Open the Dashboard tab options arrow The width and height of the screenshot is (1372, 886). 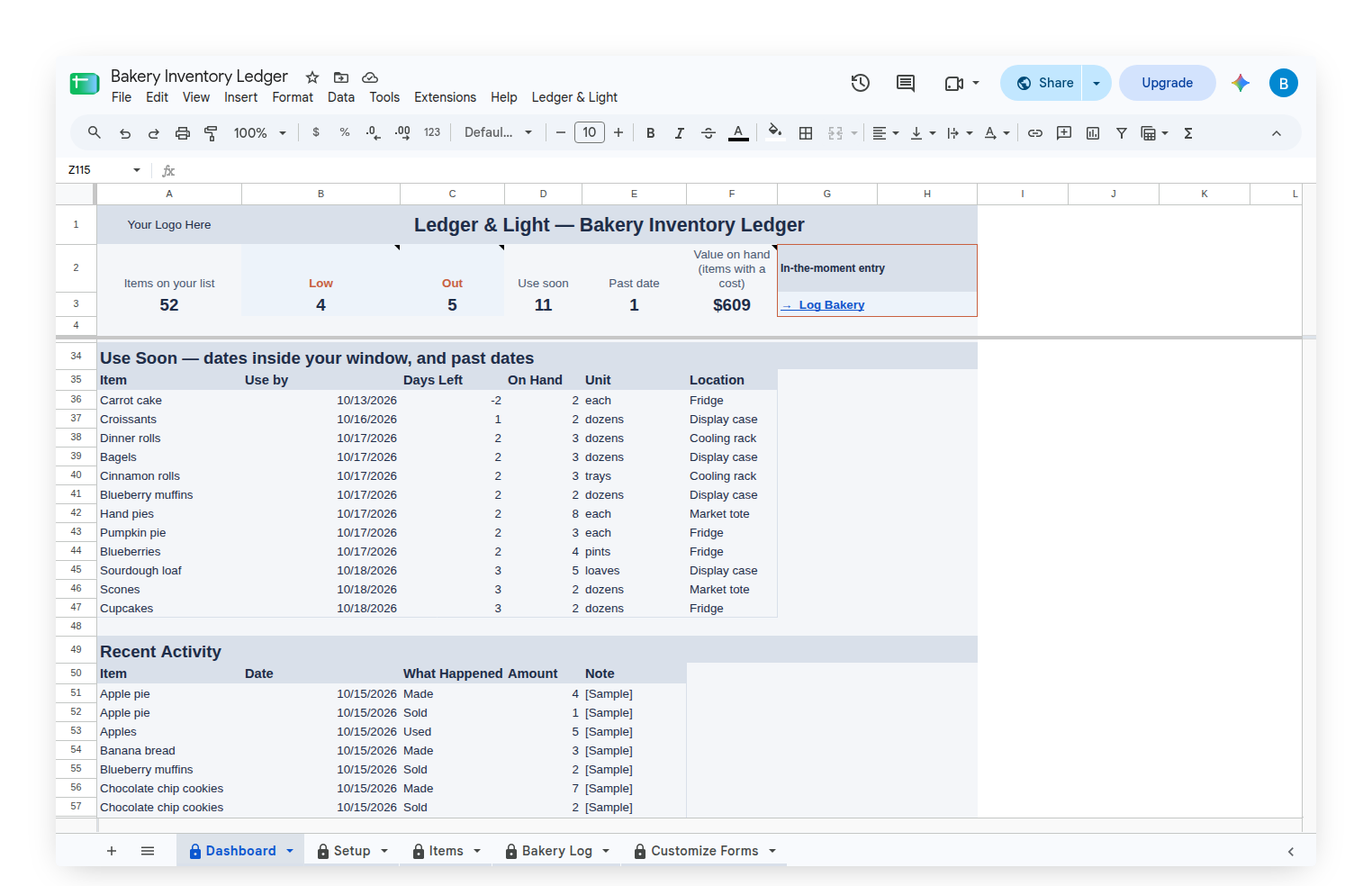pyautogui.click(x=290, y=851)
